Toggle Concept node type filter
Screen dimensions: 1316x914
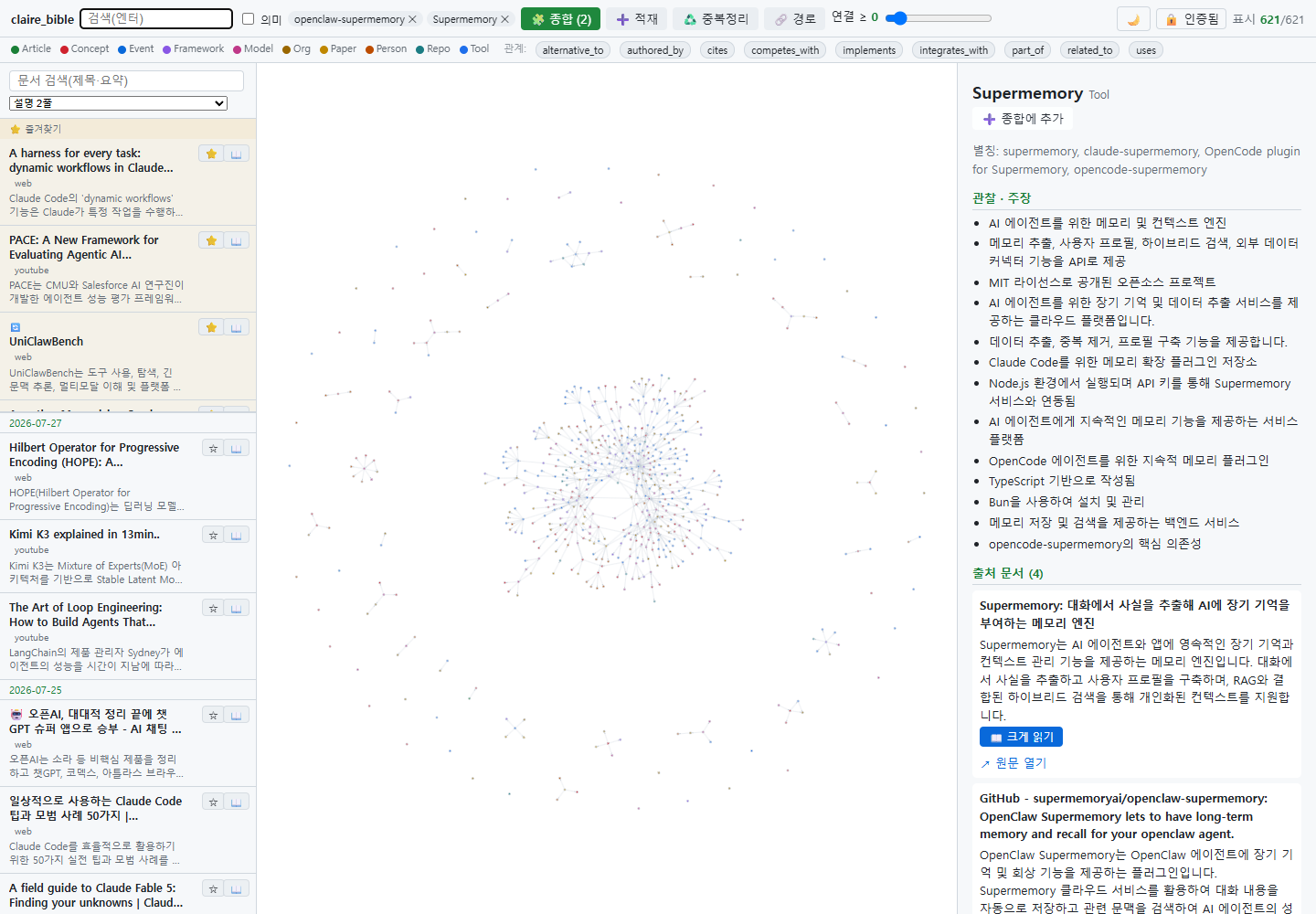84,49
